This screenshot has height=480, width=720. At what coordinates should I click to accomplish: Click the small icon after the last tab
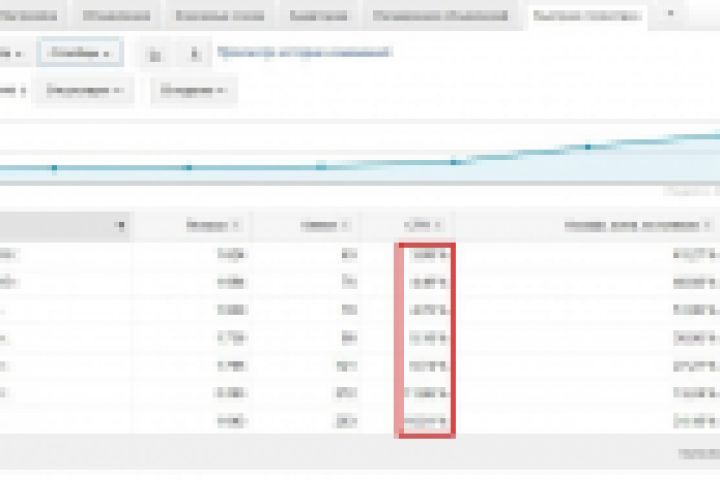pos(670,13)
